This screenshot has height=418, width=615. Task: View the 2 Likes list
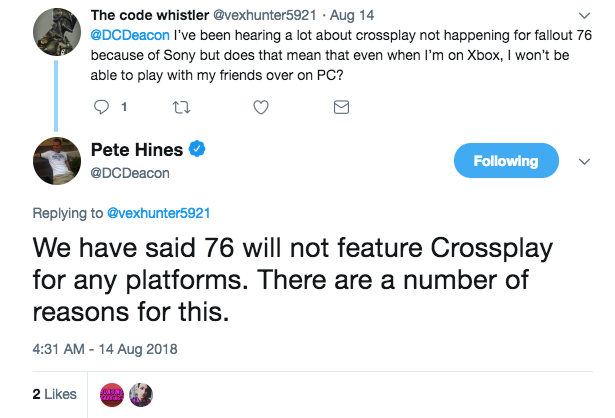click(54, 395)
